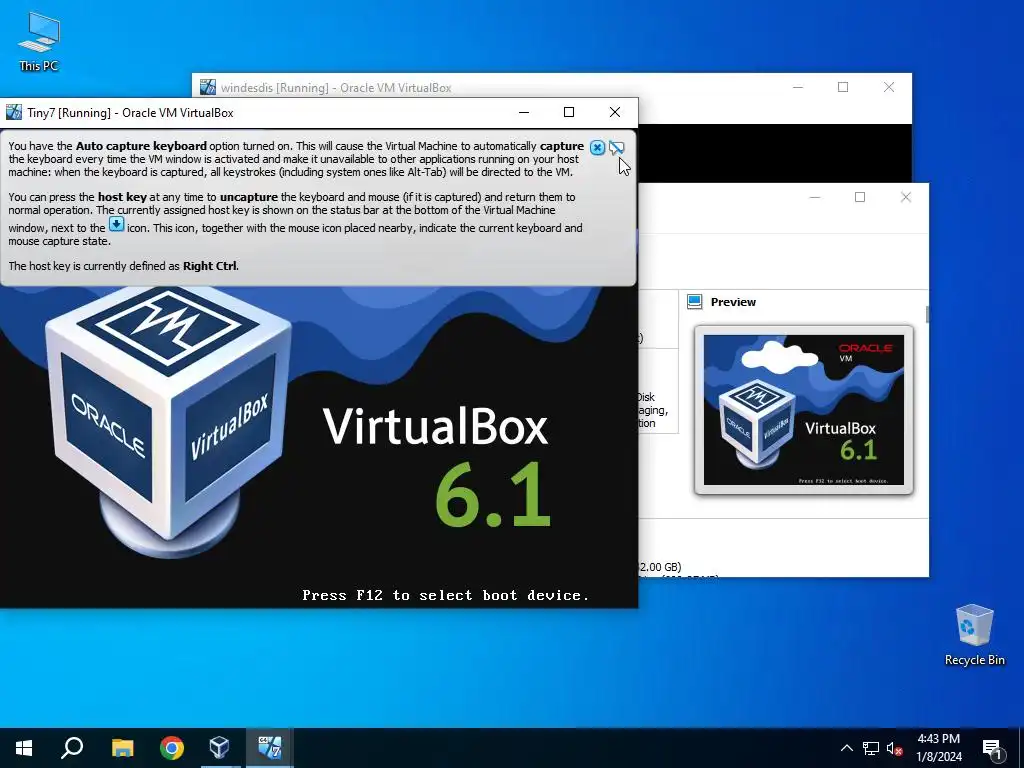Open taskbar Search
1024x768 pixels.
tap(72, 748)
